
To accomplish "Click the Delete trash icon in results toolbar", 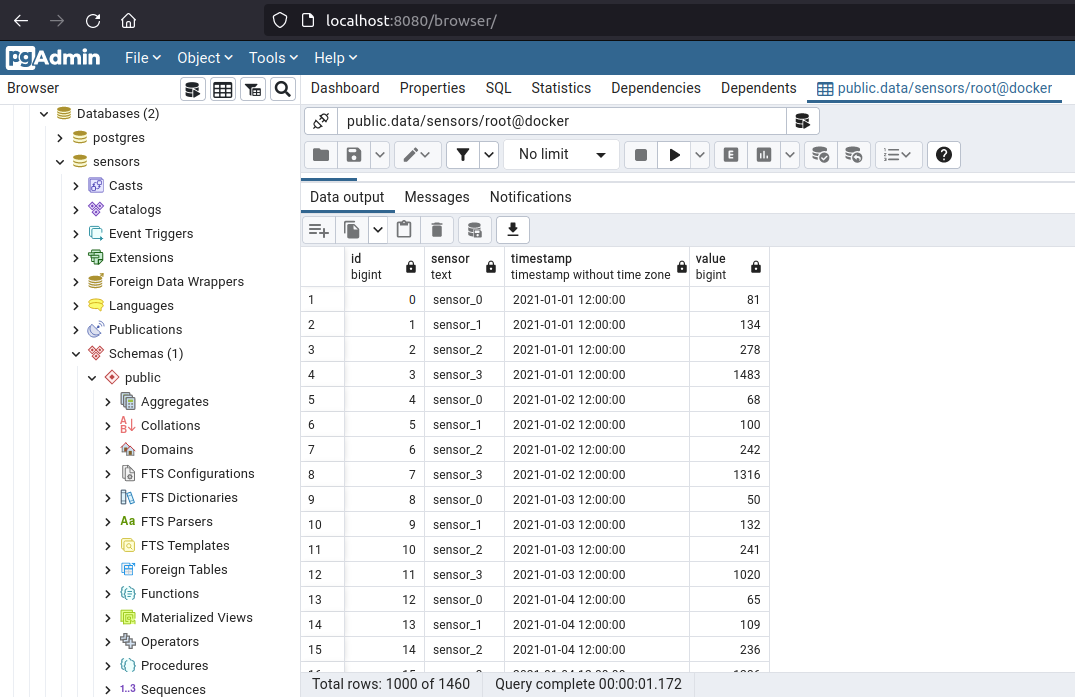I will (437, 230).
